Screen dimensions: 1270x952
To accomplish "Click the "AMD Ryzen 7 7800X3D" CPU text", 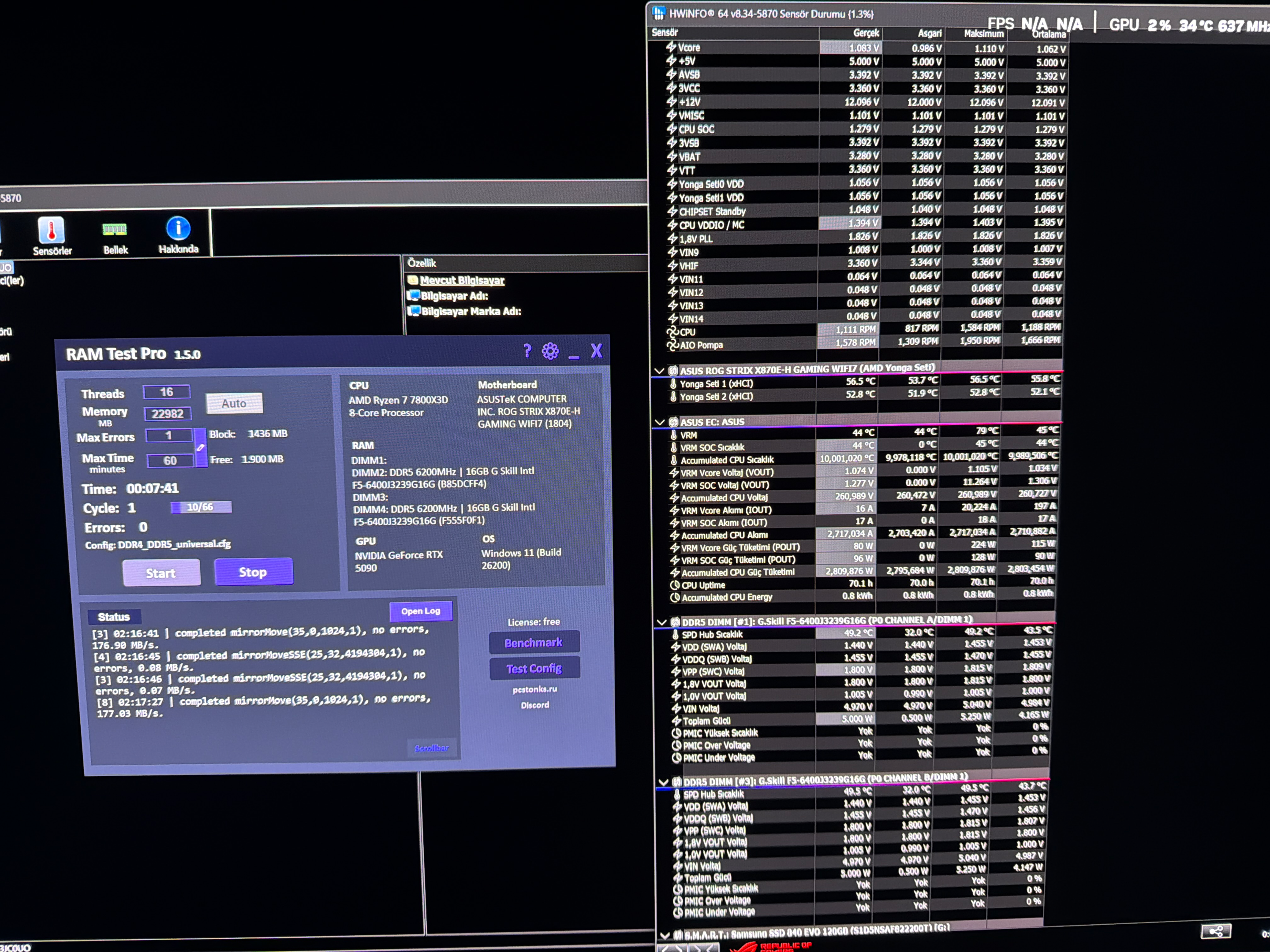I will [398, 400].
